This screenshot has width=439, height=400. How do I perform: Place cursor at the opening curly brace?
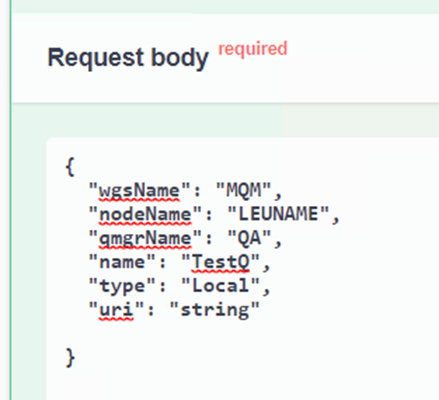[x=70, y=167]
